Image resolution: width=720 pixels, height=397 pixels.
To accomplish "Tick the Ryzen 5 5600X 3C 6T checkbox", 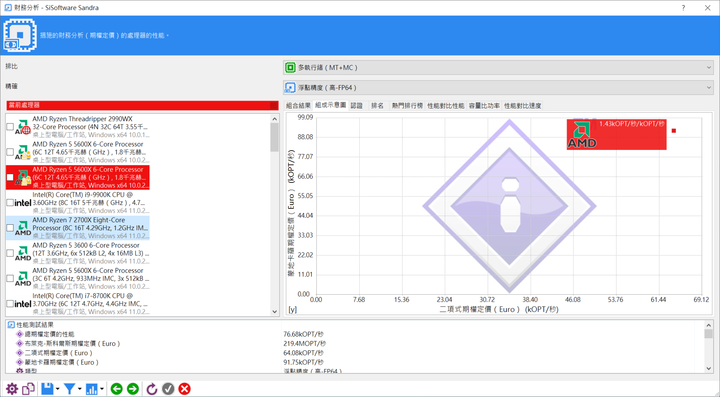I will tap(10, 278).
